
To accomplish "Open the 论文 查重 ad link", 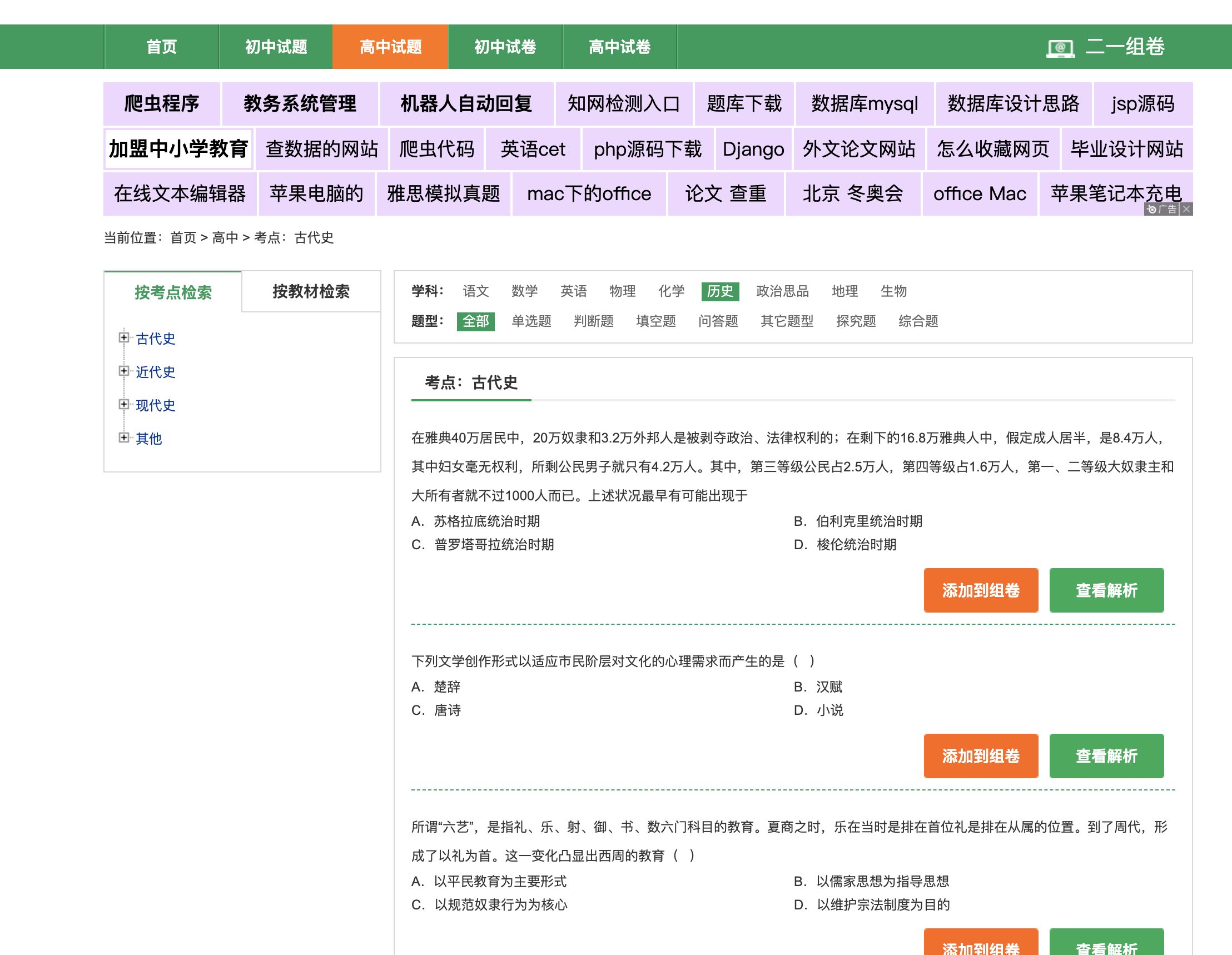I will pos(726,193).
